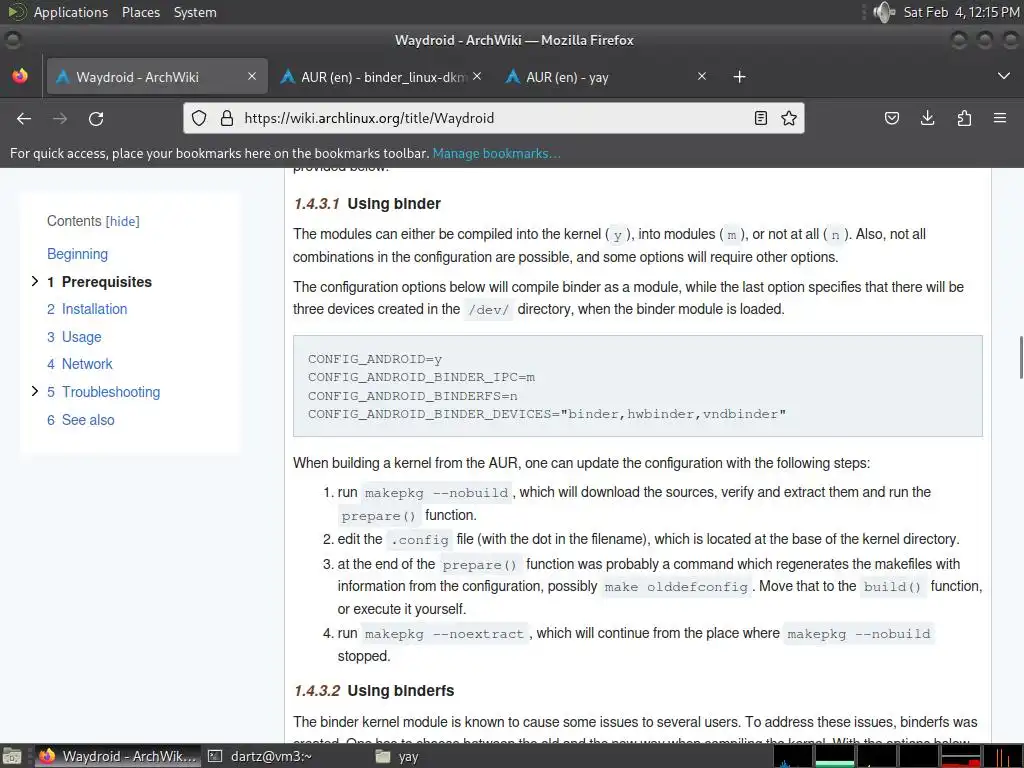Go to 1 Prerequisites section
Screen dimensions: 1024x768
click(99, 282)
